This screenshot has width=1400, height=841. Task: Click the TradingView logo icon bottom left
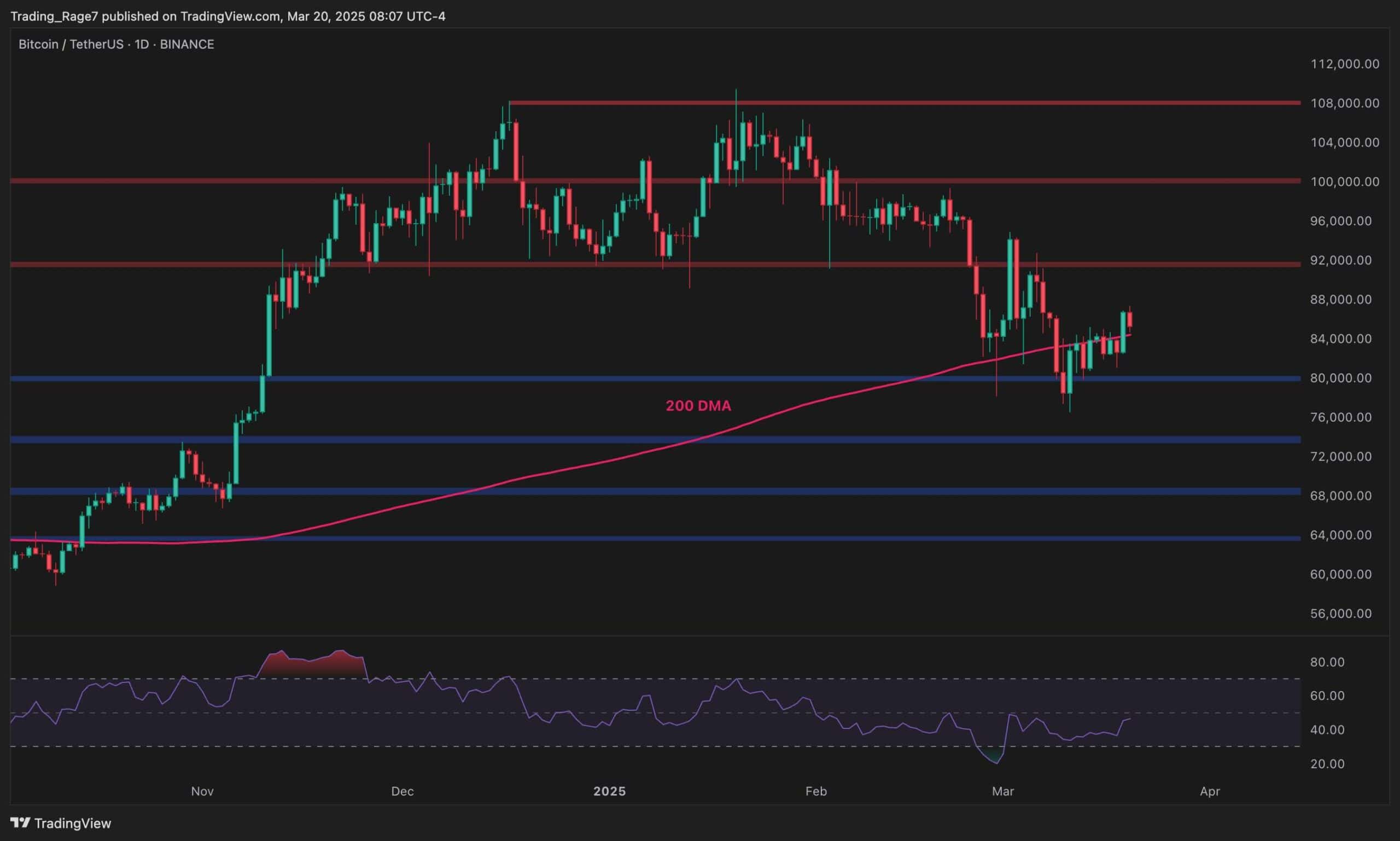pyautogui.click(x=21, y=823)
